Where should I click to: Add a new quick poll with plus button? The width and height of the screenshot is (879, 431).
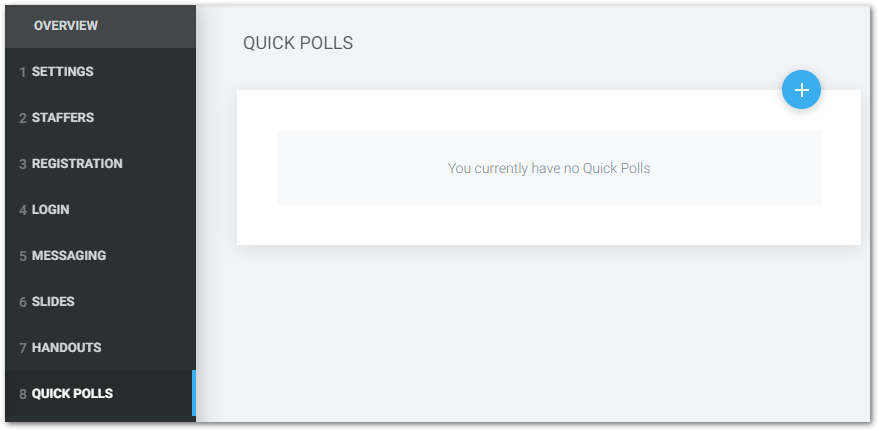(801, 90)
